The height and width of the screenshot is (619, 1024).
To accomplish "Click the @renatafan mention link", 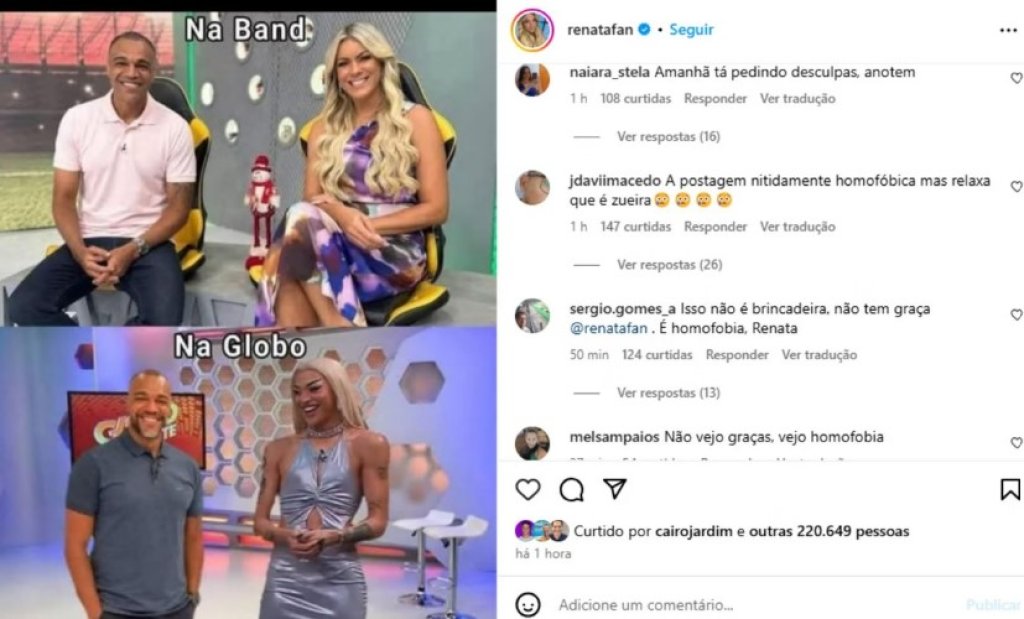I will point(609,328).
